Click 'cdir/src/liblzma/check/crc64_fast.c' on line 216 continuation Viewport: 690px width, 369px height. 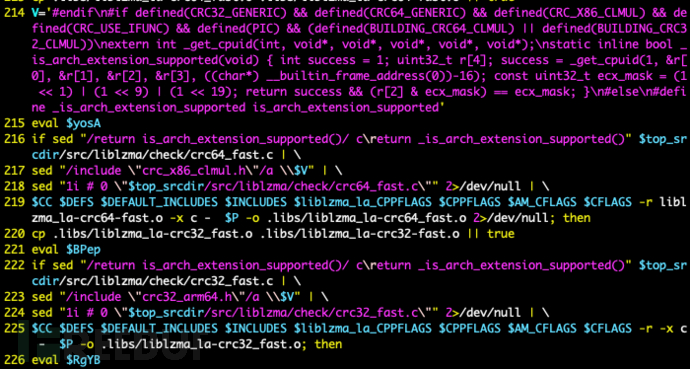click(x=153, y=155)
